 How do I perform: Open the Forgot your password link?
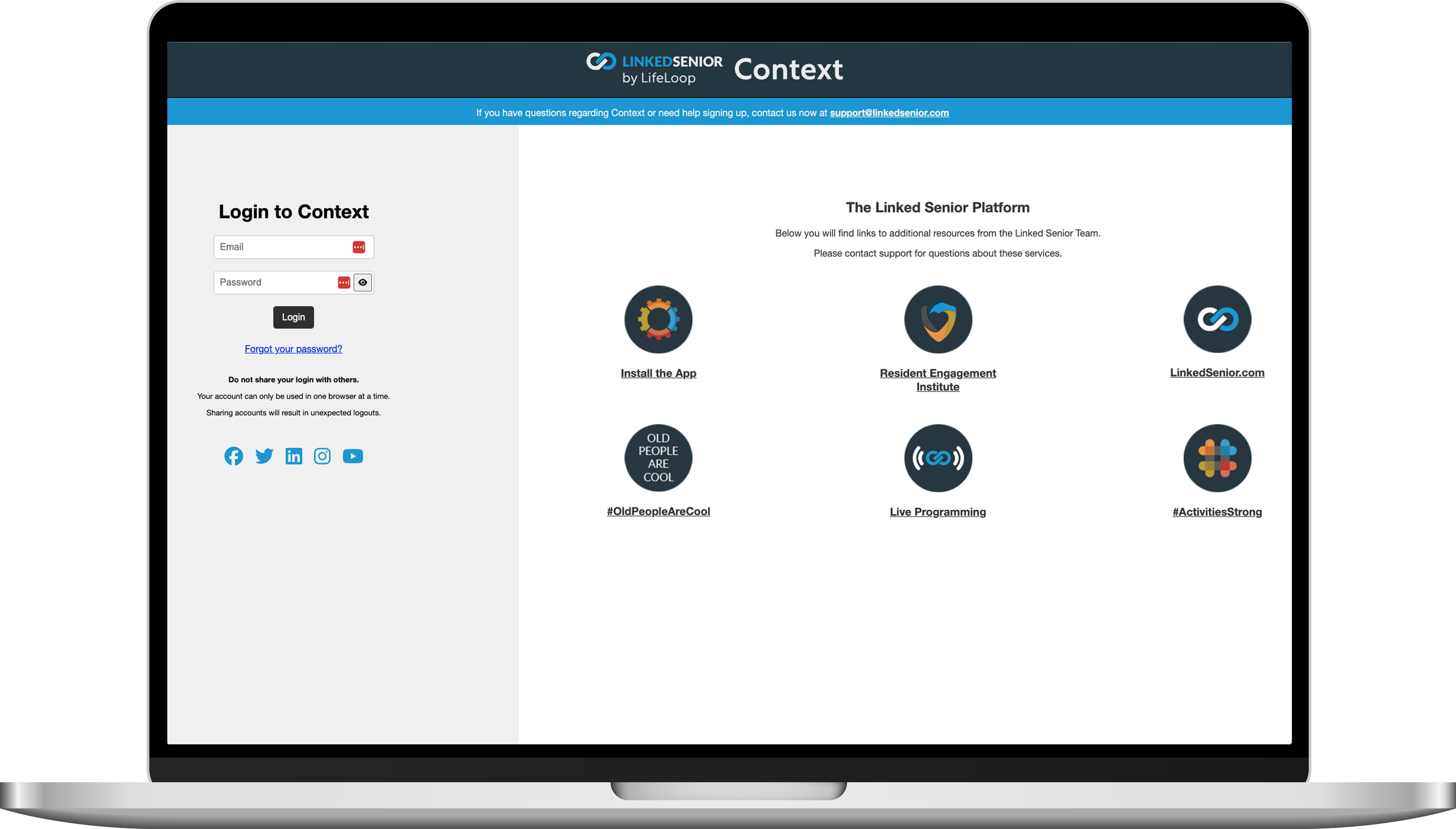pyautogui.click(x=293, y=349)
